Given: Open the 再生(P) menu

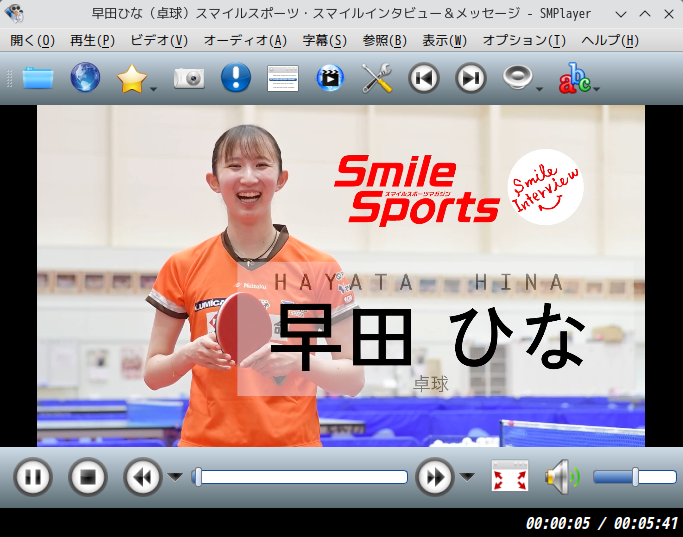Looking at the screenshot, I should pyautogui.click(x=92, y=41).
